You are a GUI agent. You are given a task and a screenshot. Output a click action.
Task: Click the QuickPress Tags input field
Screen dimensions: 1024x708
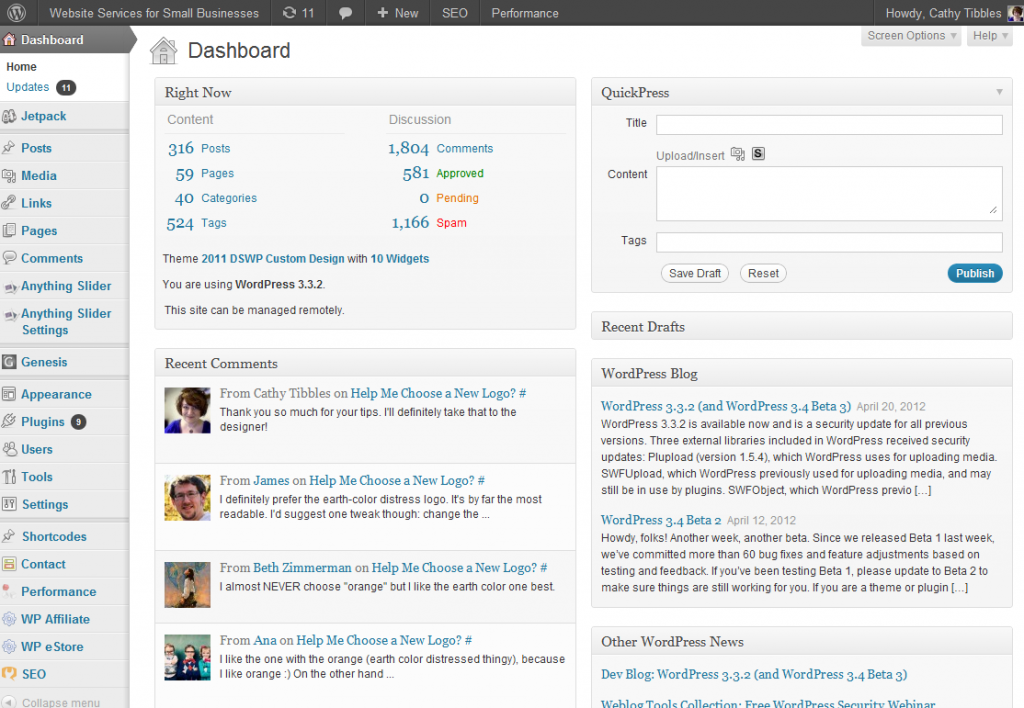tap(829, 242)
